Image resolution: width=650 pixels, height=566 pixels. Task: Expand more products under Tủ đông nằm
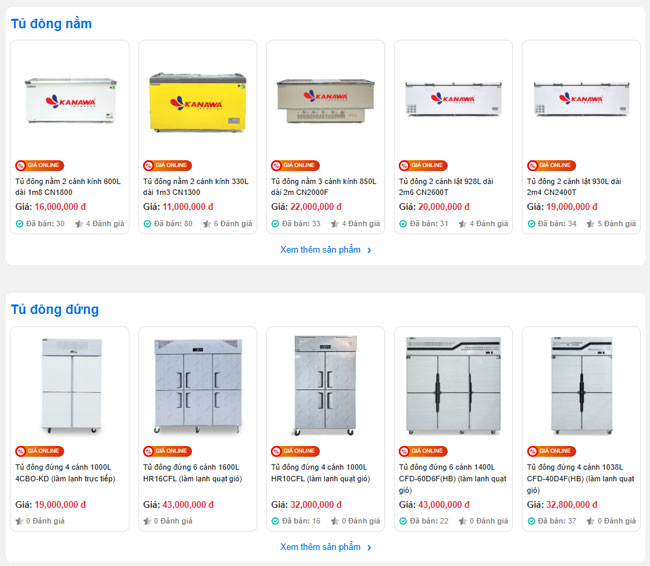pos(325,250)
